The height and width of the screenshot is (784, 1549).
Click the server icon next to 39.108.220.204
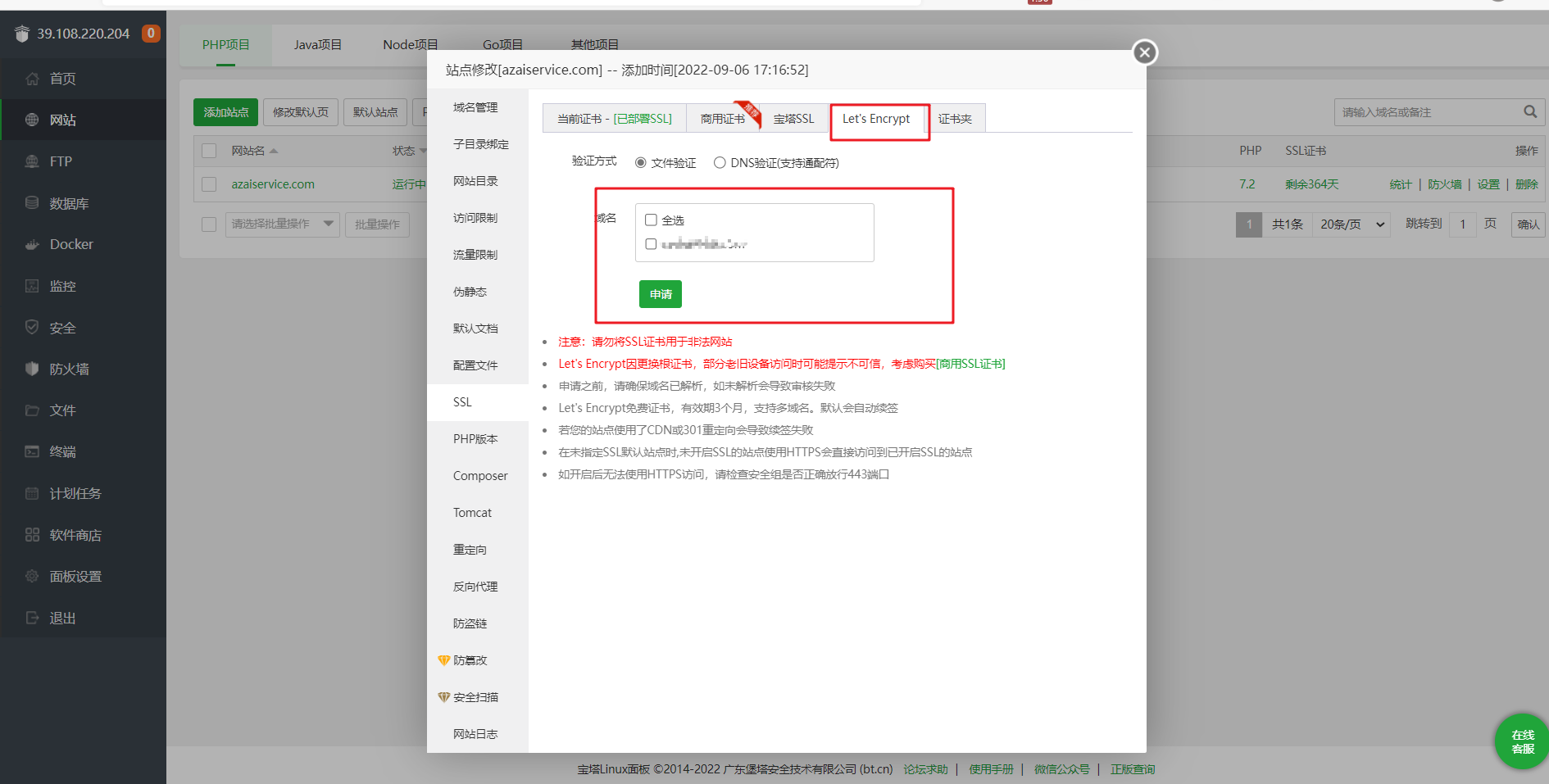click(x=22, y=34)
